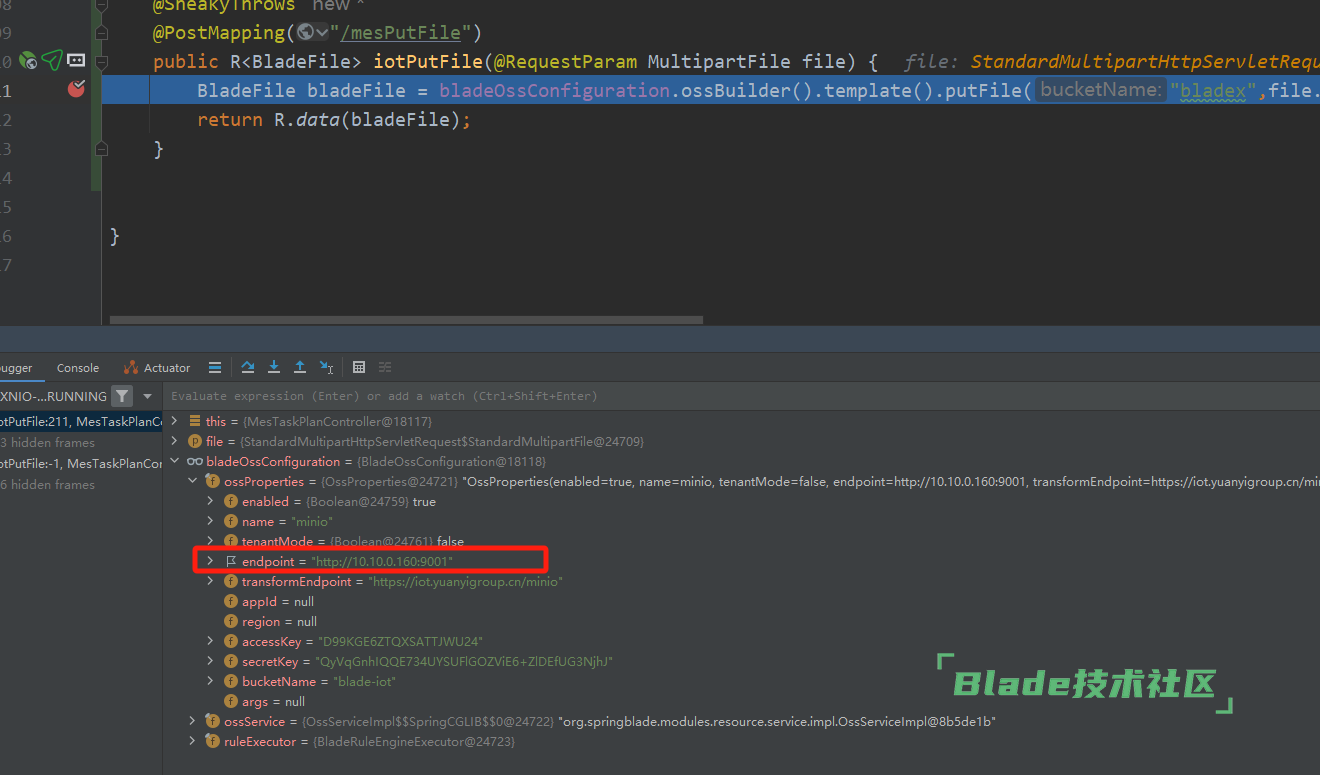Expand the 'this' variable node
Viewport: 1320px width, 775px height.
click(x=175, y=421)
